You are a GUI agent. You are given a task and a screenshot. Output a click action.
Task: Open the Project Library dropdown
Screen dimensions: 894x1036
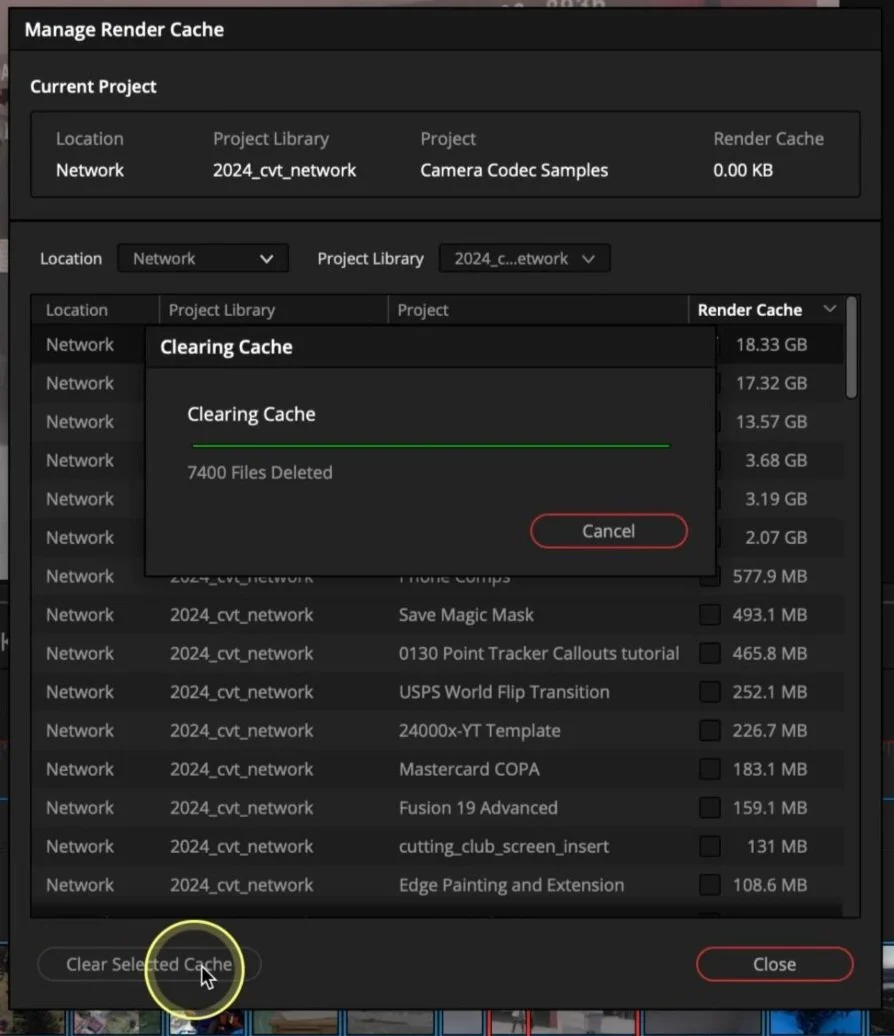524,258
